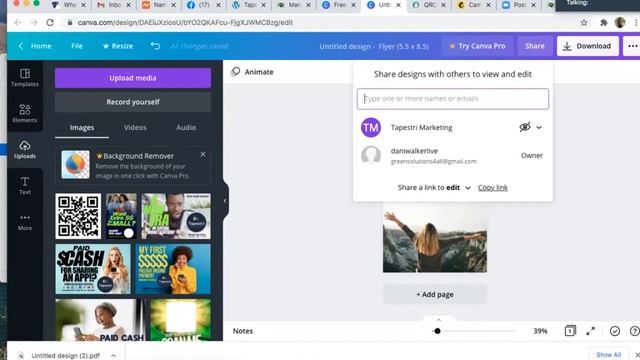Select the woman with arms outstretched photo
640x360 pixels.
(x=435, y=238)
